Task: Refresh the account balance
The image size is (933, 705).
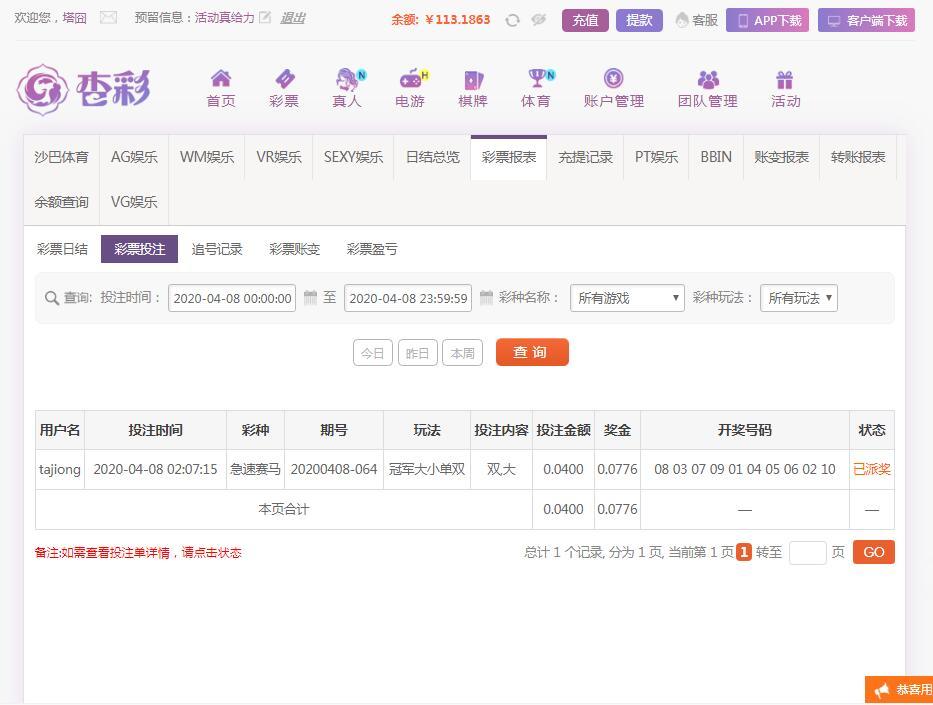Action: [x=512, y=20]
